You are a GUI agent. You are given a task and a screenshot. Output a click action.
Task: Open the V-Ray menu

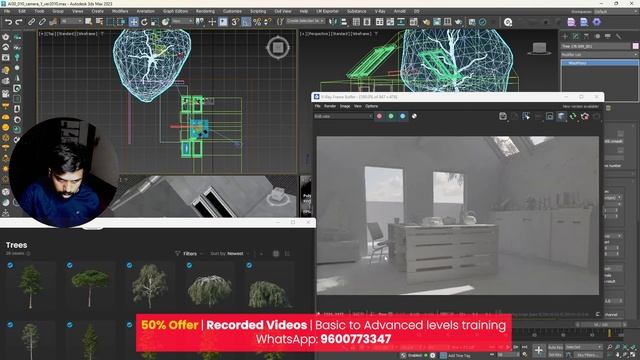tap(380, 11)
